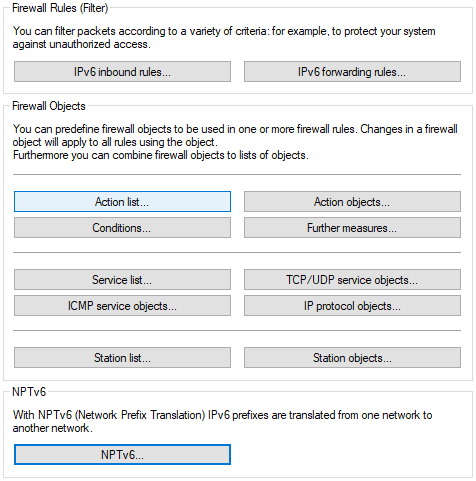476x481 pixels.
Task: Open Action objects table
Action: point(352,202)
